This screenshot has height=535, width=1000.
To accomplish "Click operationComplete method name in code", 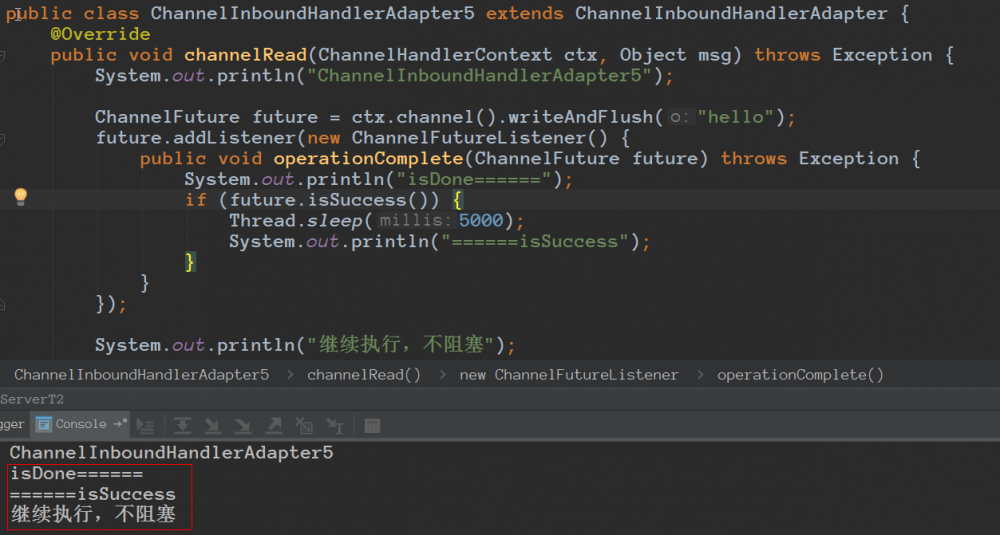I will [369, 159].
